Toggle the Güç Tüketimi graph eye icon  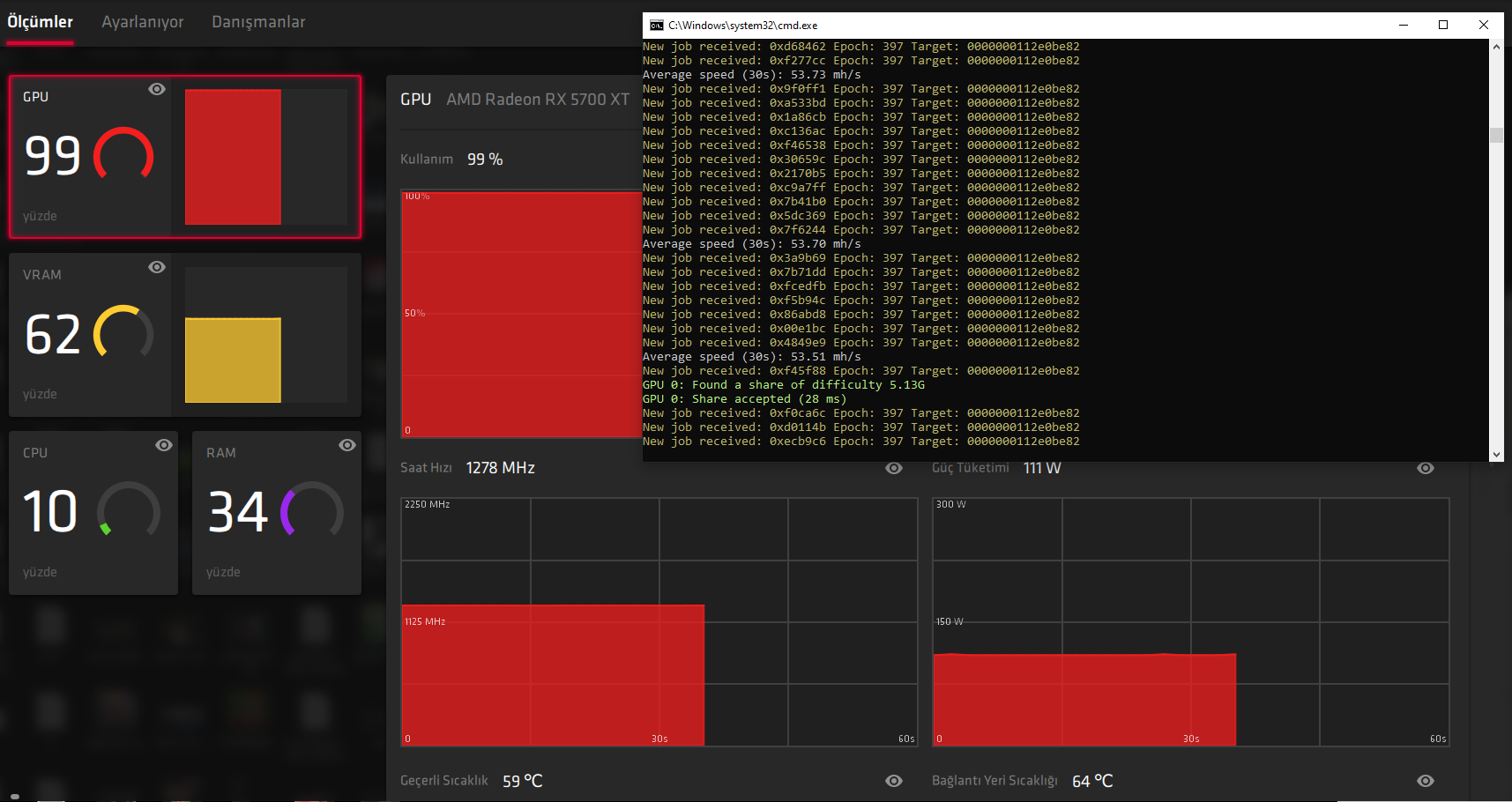[x=1426, y=468]
